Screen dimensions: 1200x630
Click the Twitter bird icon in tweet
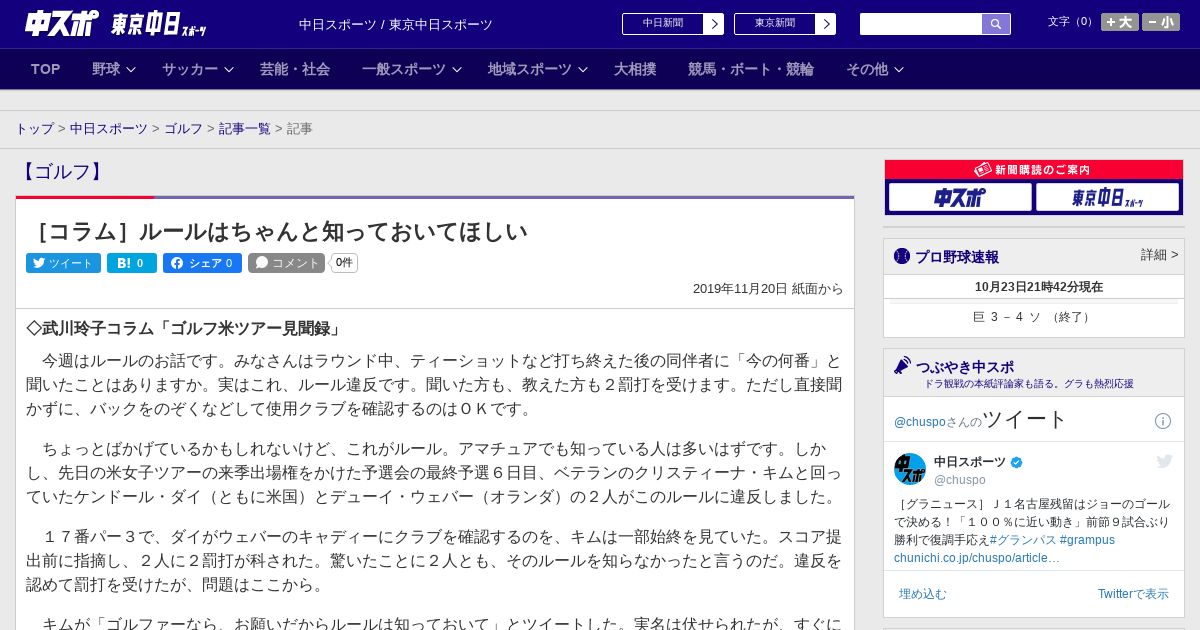pos(1164,461)
